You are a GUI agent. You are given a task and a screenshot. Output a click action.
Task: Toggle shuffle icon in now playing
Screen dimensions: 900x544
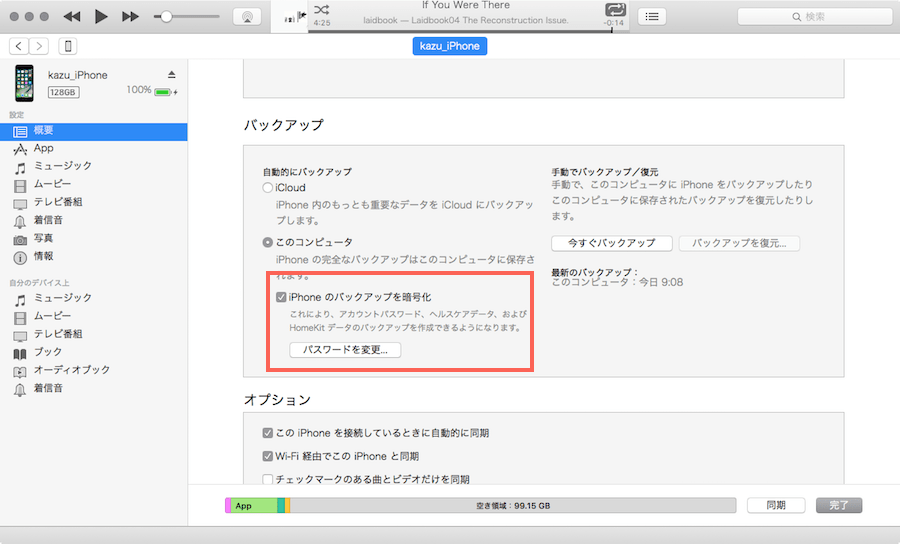coord(321,9)
